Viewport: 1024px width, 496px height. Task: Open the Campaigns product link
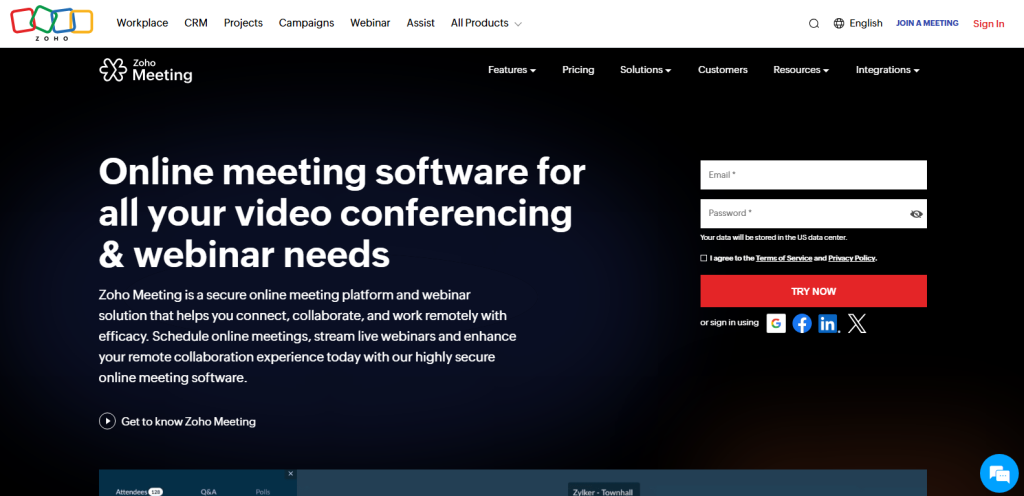[306, 23]
